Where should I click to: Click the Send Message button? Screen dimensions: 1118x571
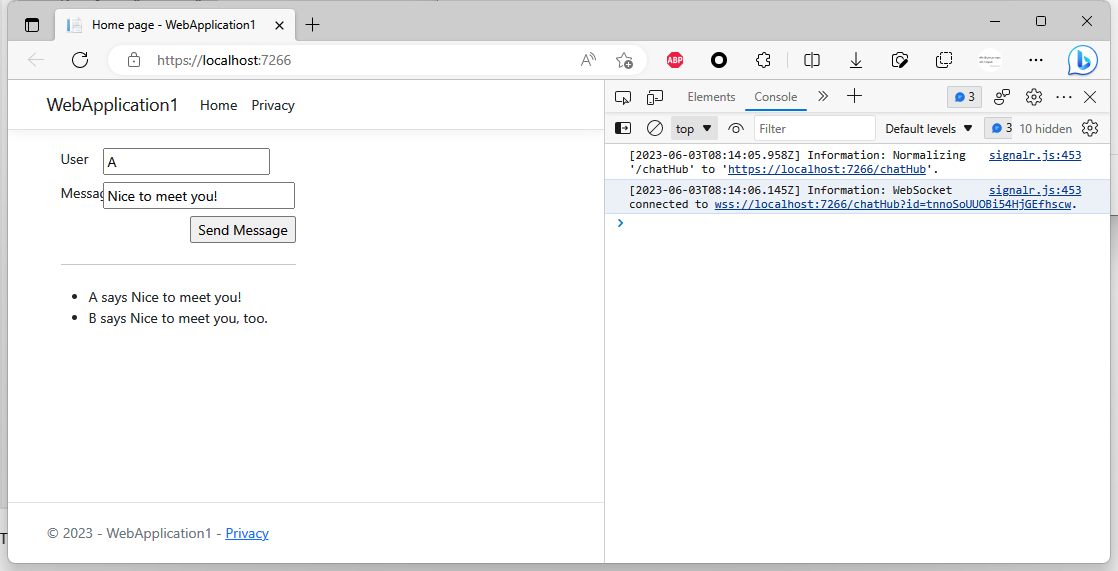coord(242,230)
